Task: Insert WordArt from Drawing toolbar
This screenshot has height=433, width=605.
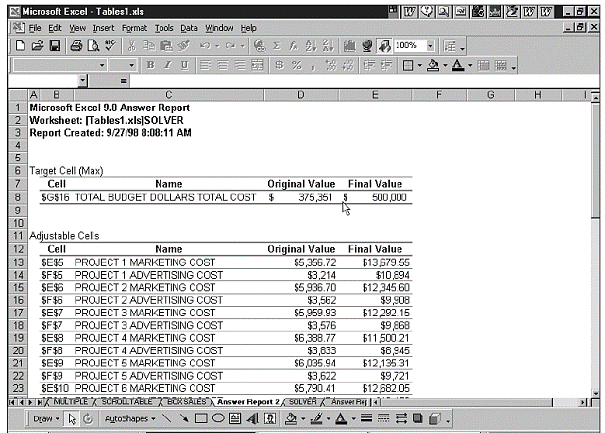Action: coord(252,418)
